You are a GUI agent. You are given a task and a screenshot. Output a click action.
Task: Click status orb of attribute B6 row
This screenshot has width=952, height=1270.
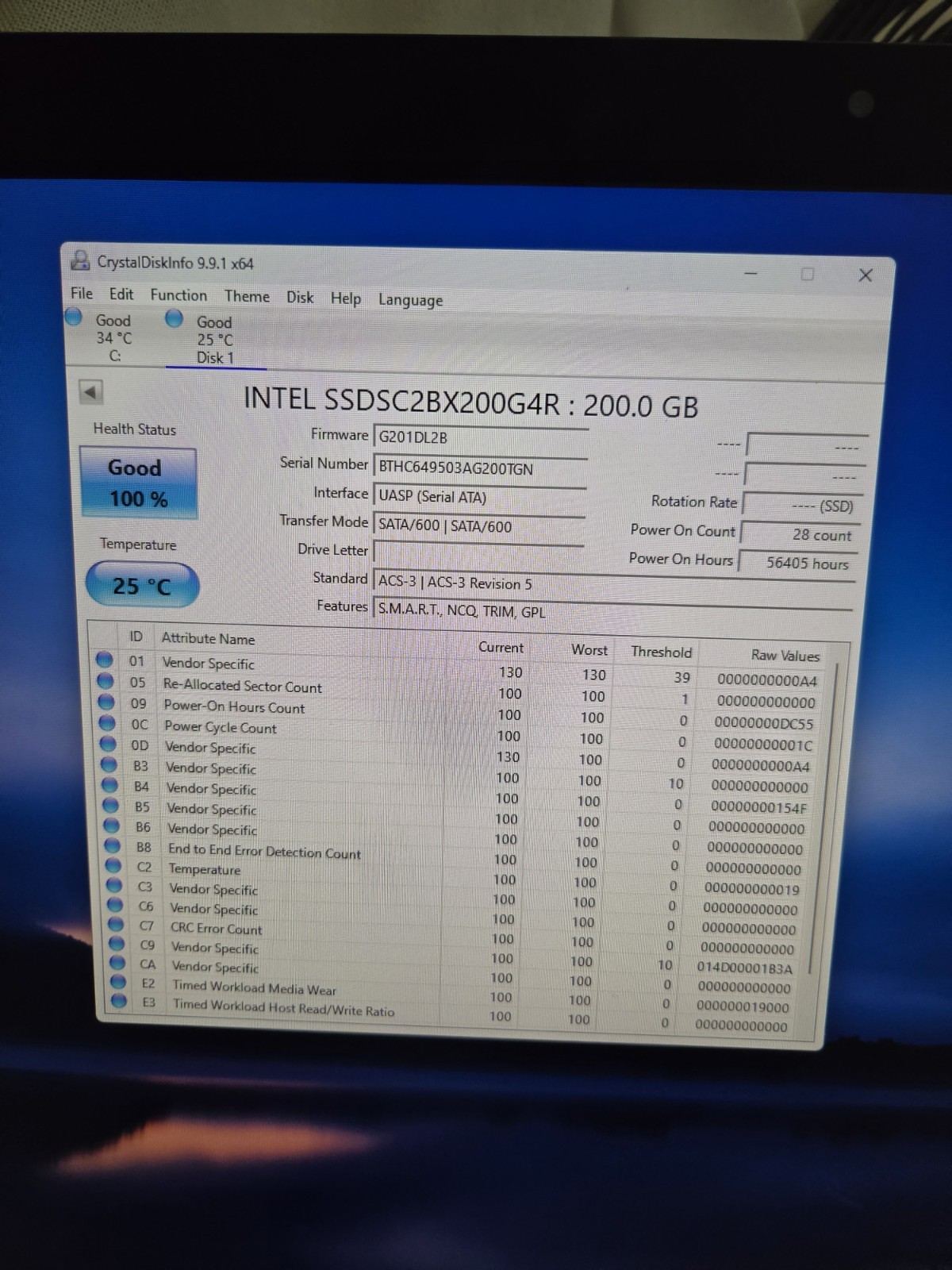coord(112,825)
